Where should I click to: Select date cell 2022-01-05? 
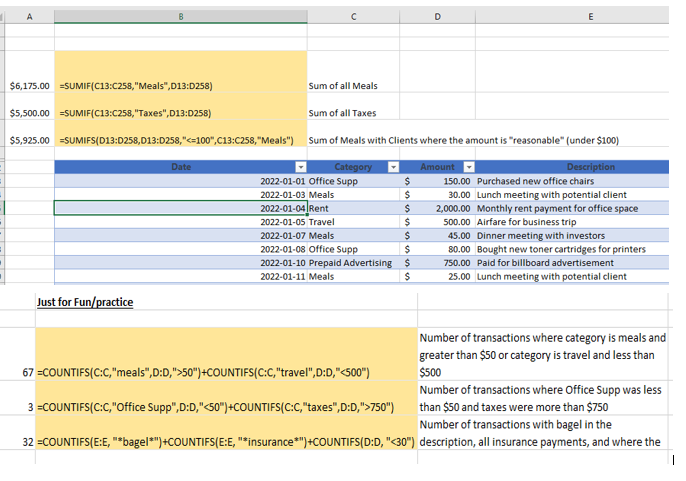click(181, 221)
